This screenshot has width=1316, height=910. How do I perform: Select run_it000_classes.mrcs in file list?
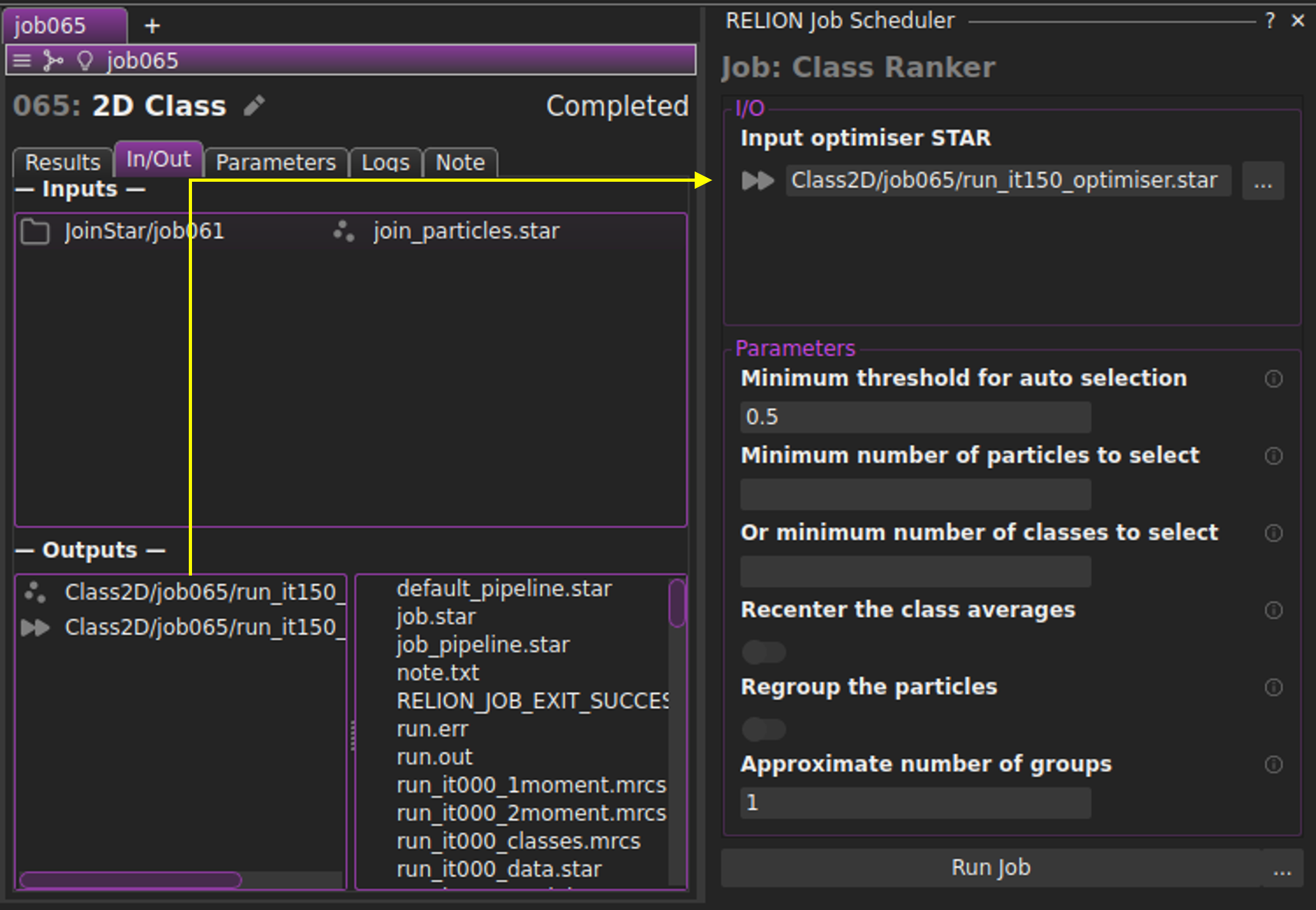518,841
